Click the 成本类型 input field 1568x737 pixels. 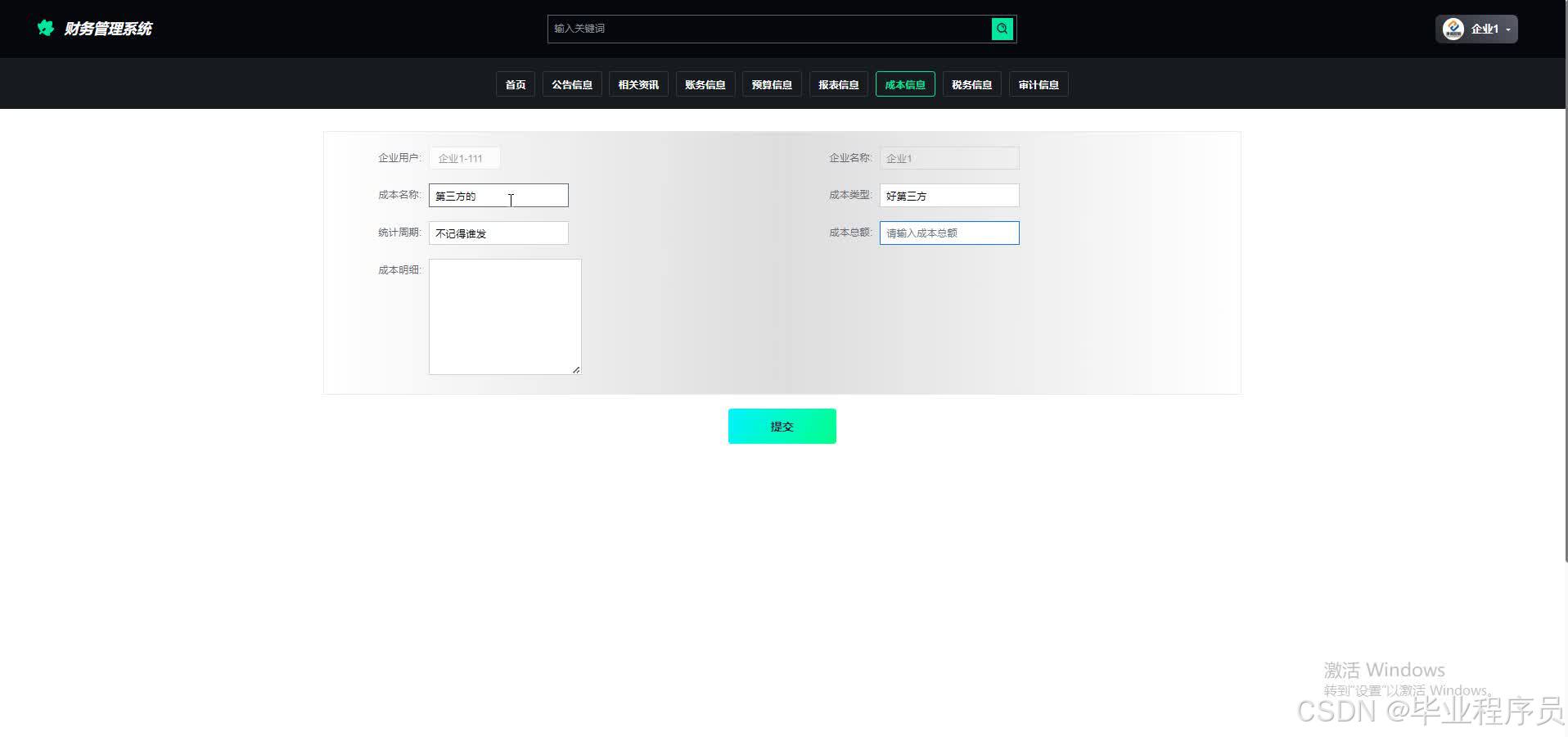pyautogui.click(x=949, y=196)
